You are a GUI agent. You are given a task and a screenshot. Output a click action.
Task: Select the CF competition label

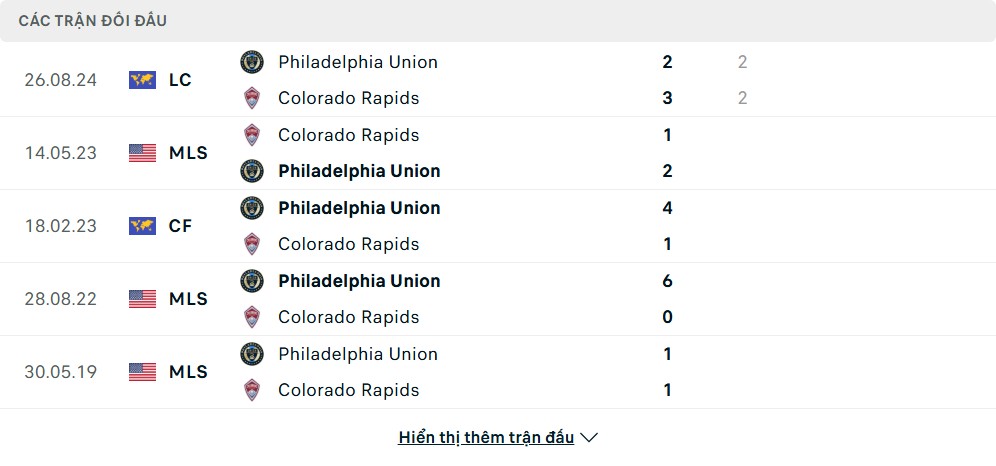[180, 226]
